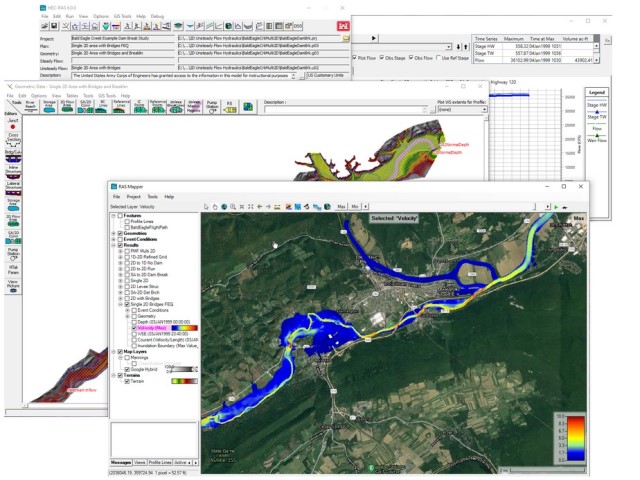Toggle the Features checkbox in layer tree

pyautogui.click(x=120, y=216)
